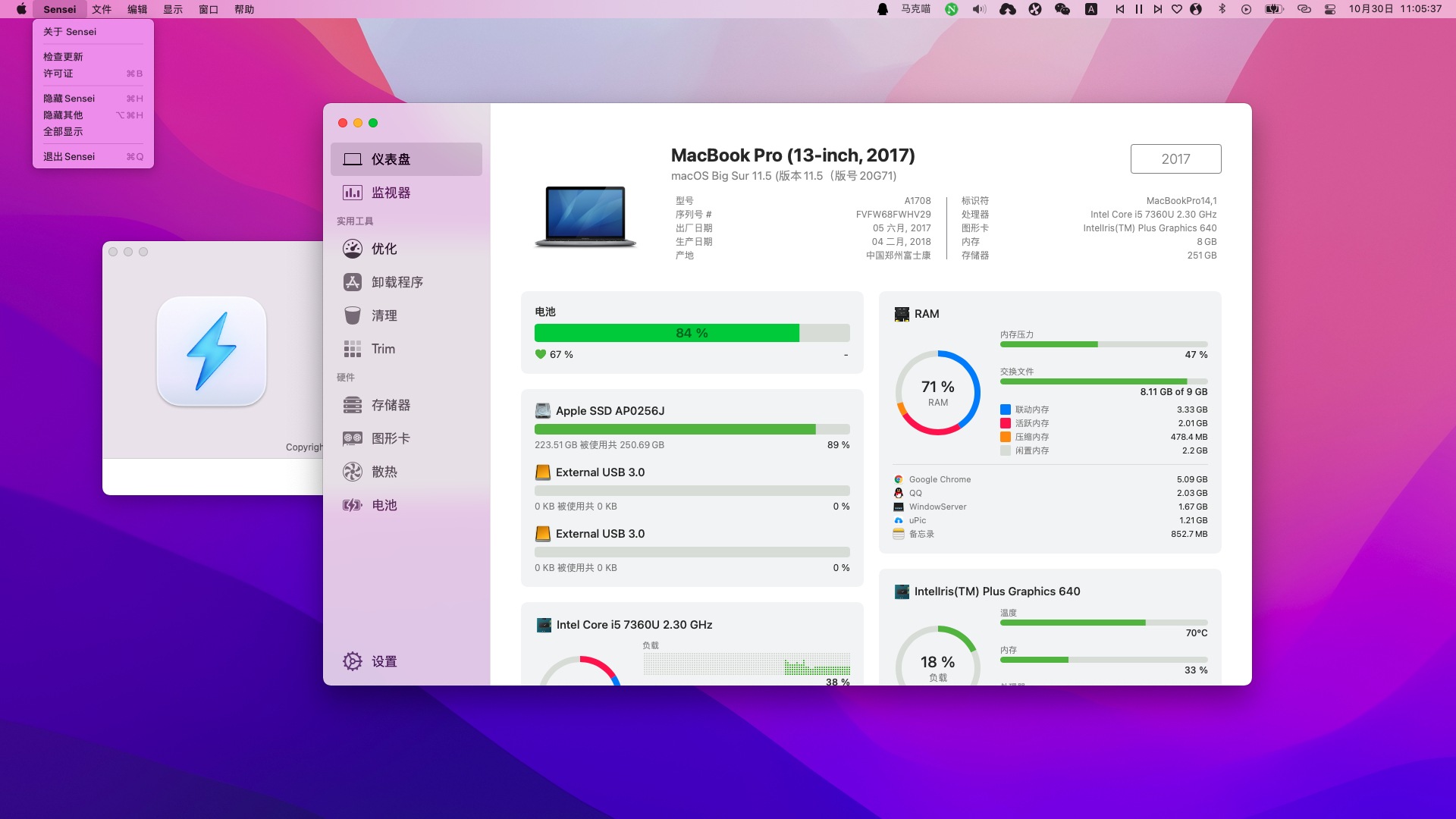Click the 84 % battery level bar
Viewport: 1456px width, 819px height.
coord(692,333)
